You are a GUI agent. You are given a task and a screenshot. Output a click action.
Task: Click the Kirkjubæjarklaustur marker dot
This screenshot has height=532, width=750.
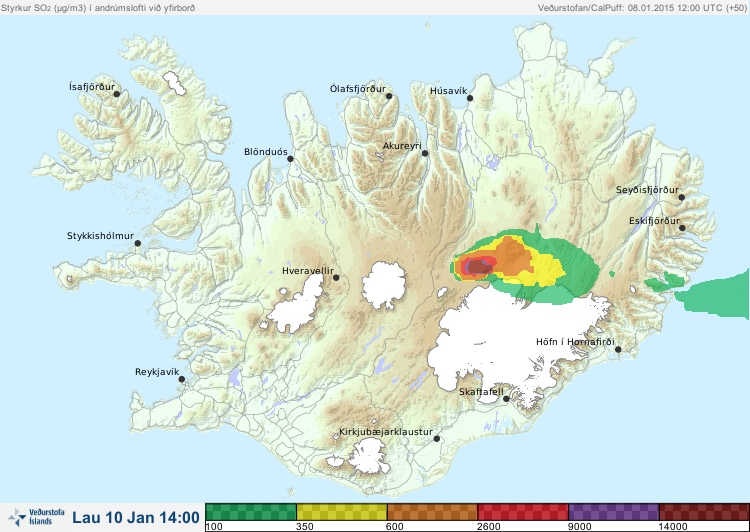[436, 439]
